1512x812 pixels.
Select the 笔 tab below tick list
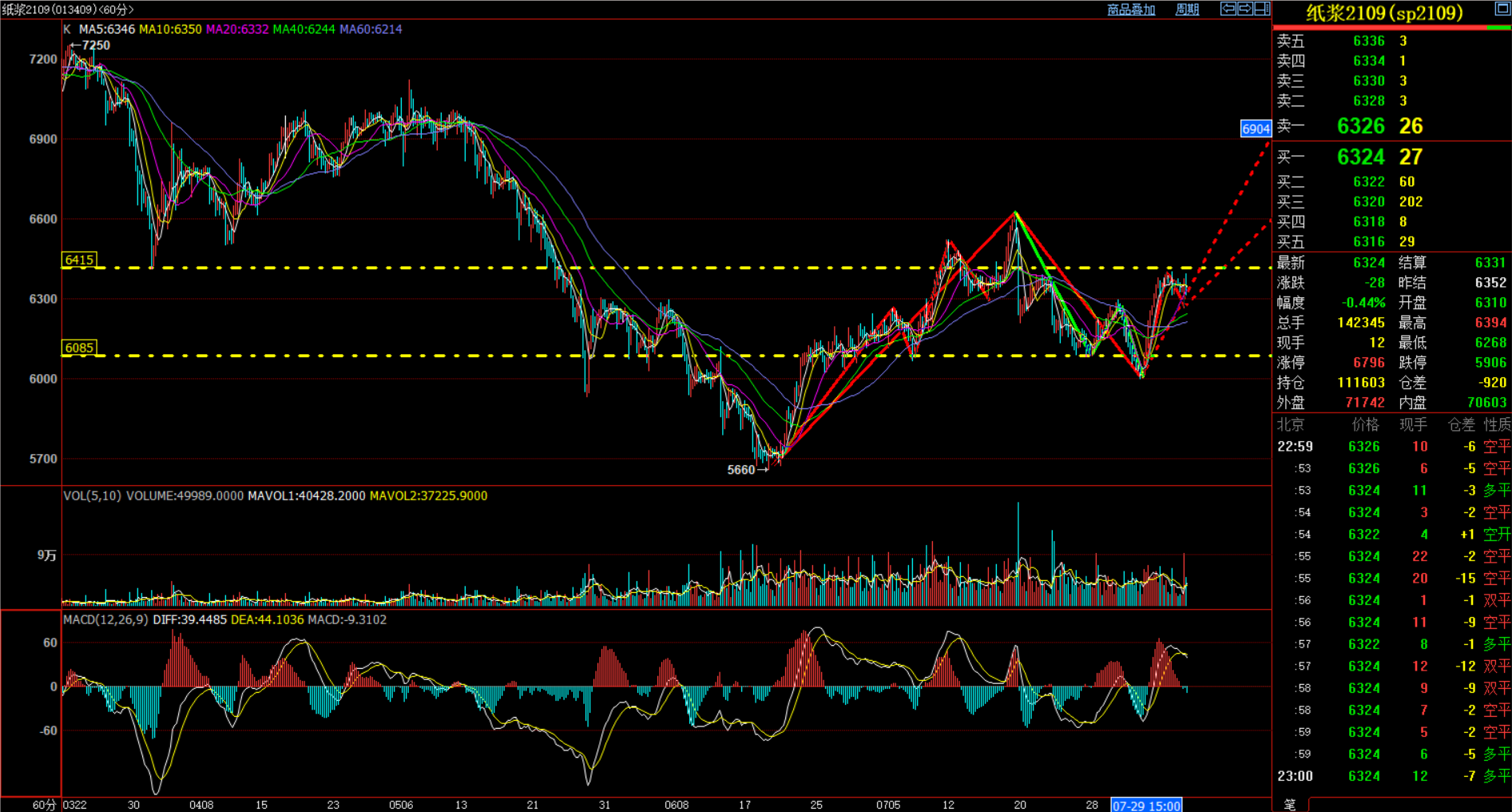click(x=1290, y=804)
